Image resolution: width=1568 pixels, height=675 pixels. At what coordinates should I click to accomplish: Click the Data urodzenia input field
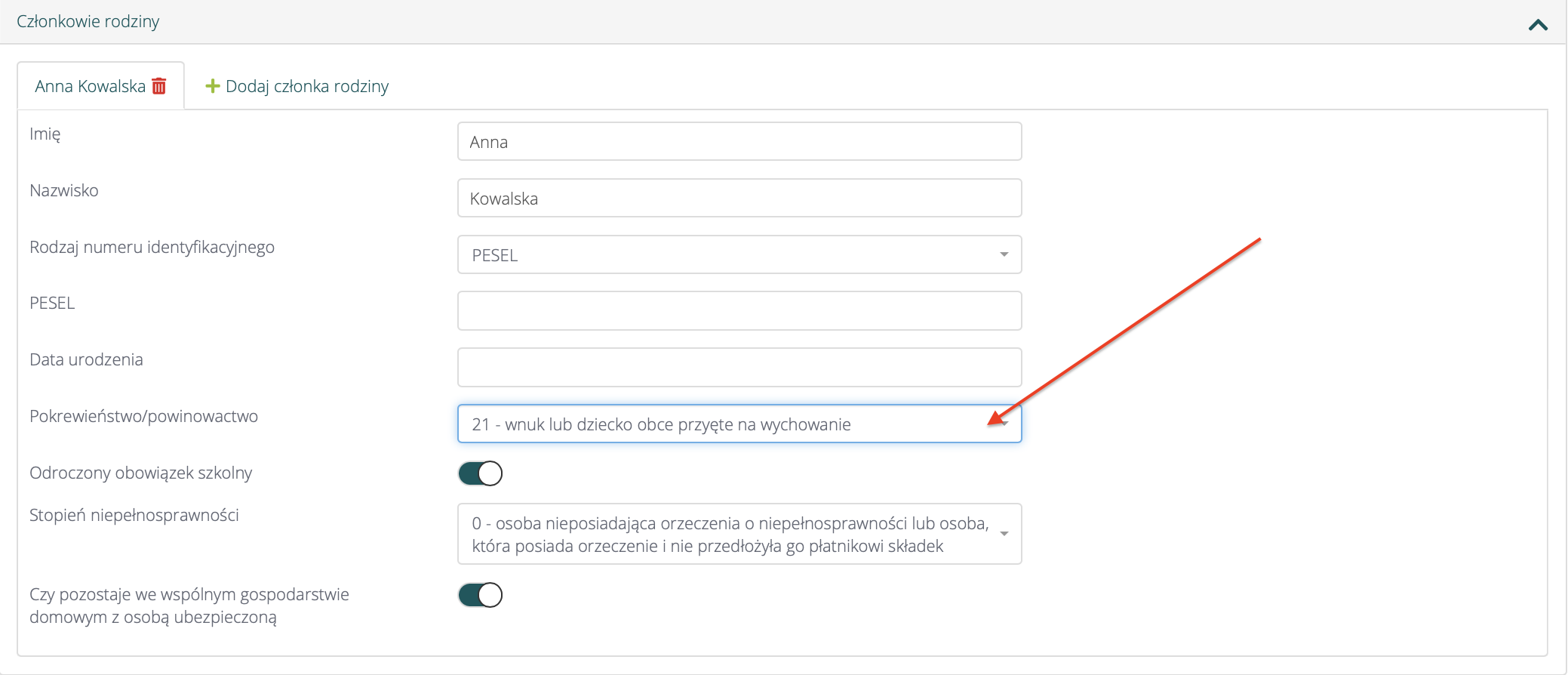pyautogui.click(x=739, y=367)
